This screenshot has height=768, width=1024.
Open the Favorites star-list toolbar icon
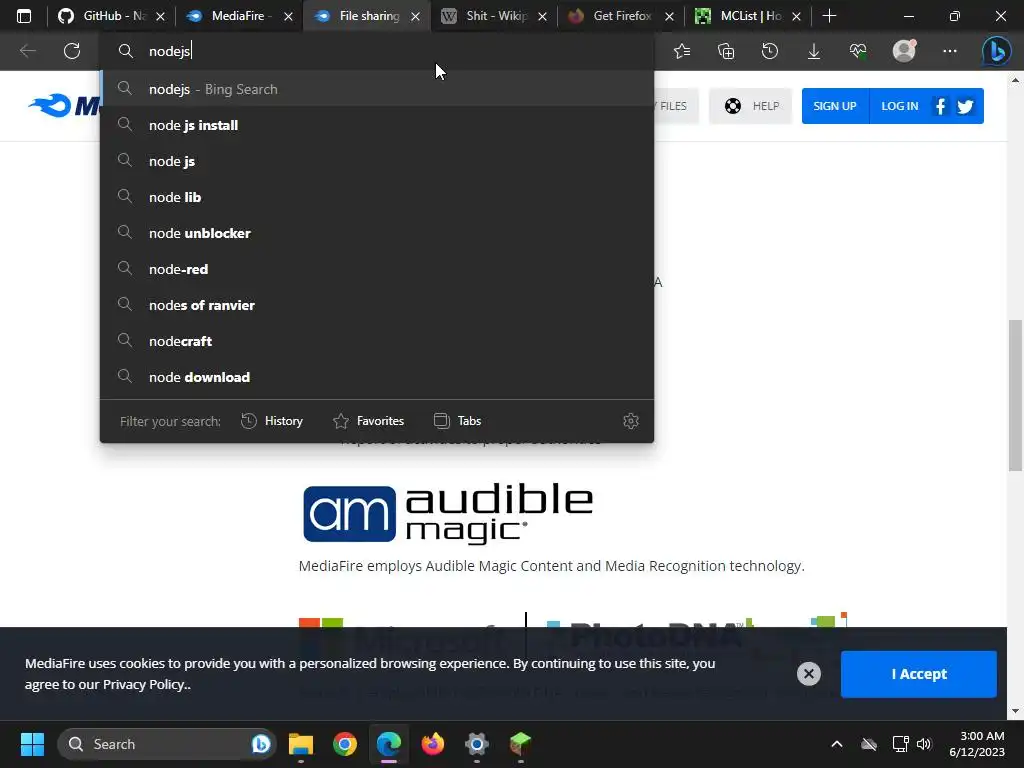(x=682, y=51)
